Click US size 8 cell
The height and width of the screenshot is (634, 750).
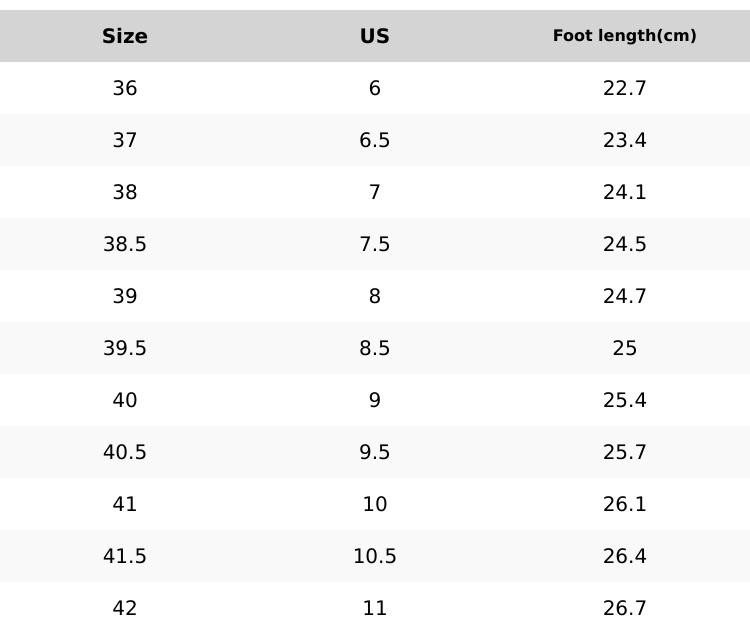point(375,296)
